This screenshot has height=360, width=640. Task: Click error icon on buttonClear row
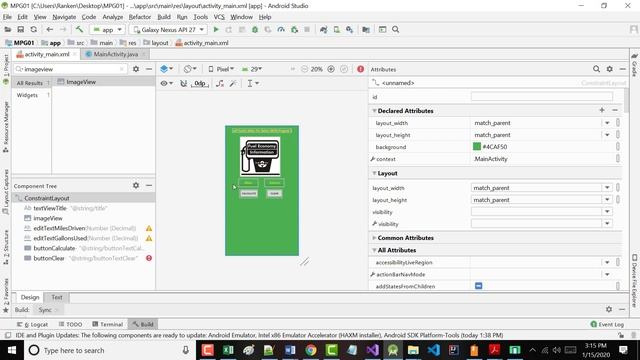click(149, 258)
